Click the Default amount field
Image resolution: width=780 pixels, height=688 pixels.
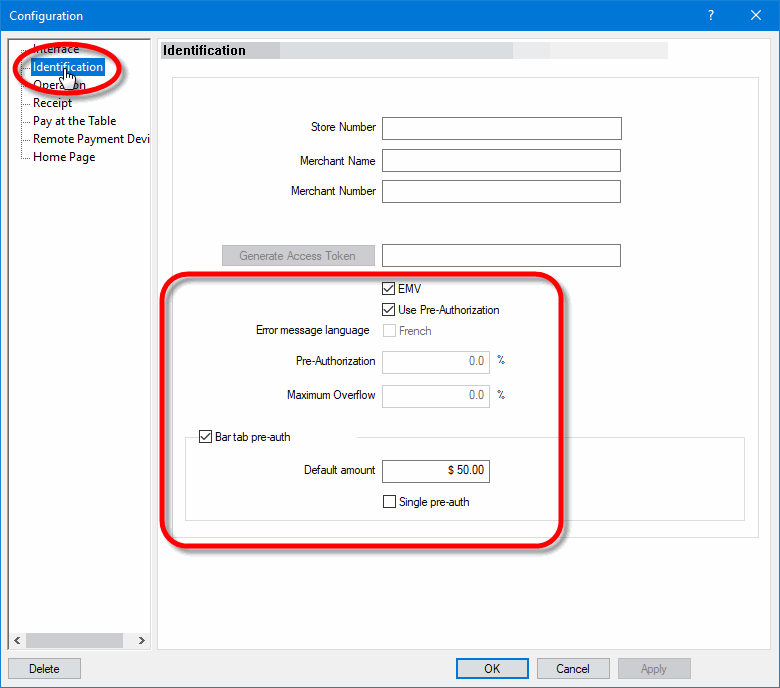(436, 471)
